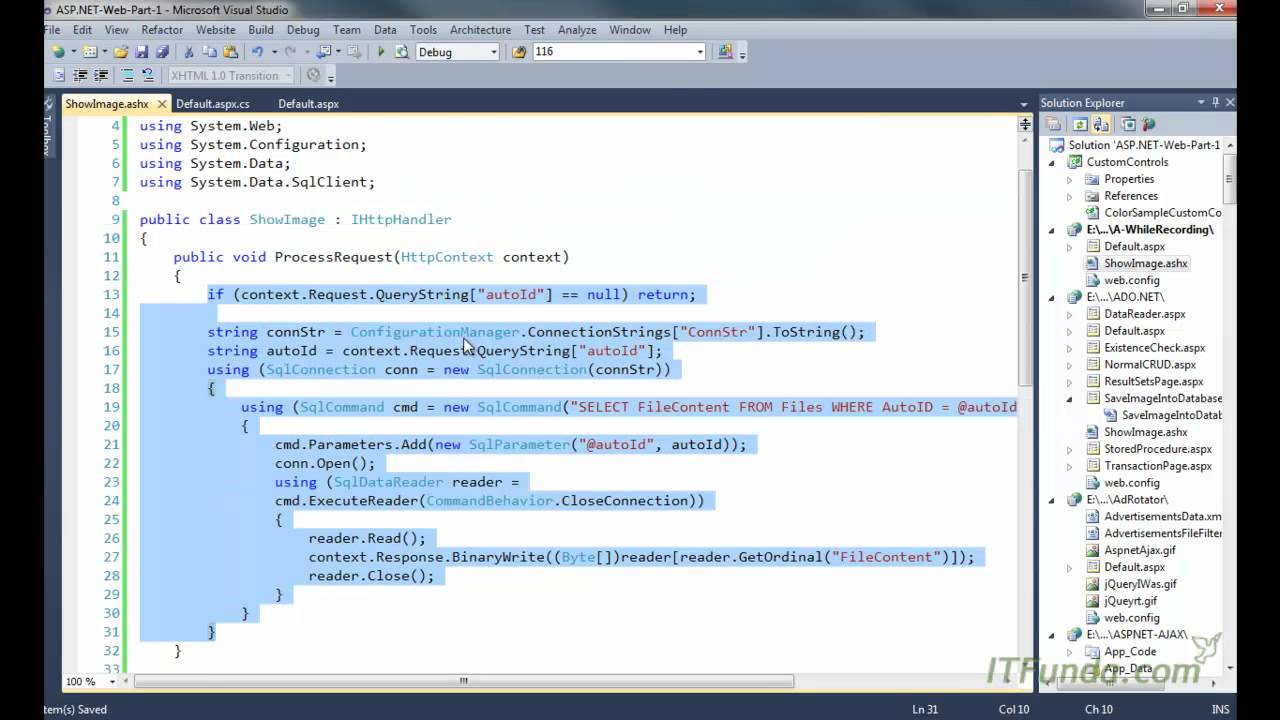Switch to the Default.aspx tab

308,104
